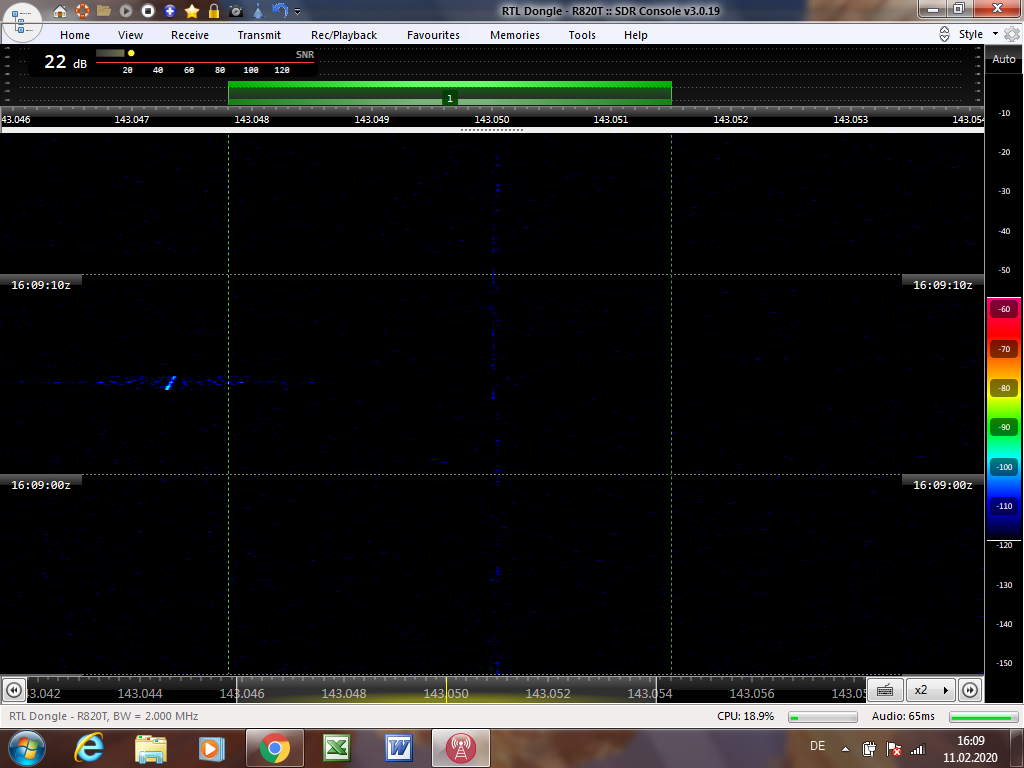Click 143.050 on the upper frequency scale
Screen dimensions: 1024x768
(492, 120)
